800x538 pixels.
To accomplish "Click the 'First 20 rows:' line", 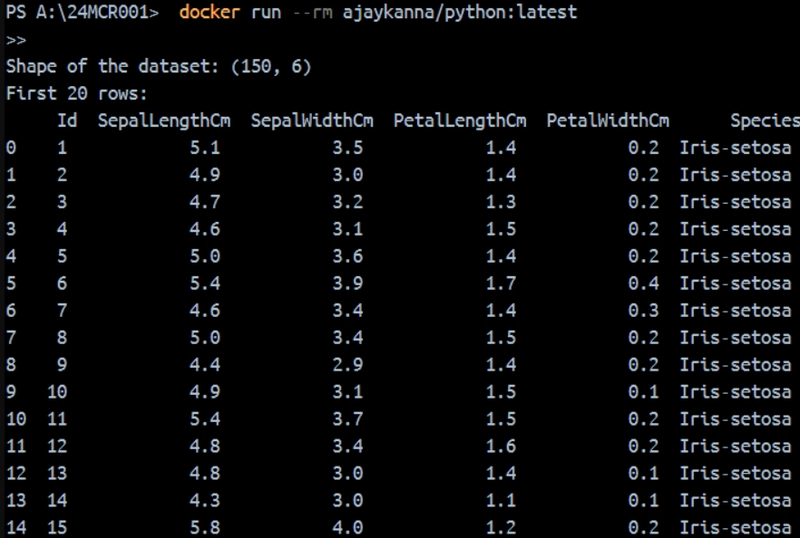I will point(77,93).
